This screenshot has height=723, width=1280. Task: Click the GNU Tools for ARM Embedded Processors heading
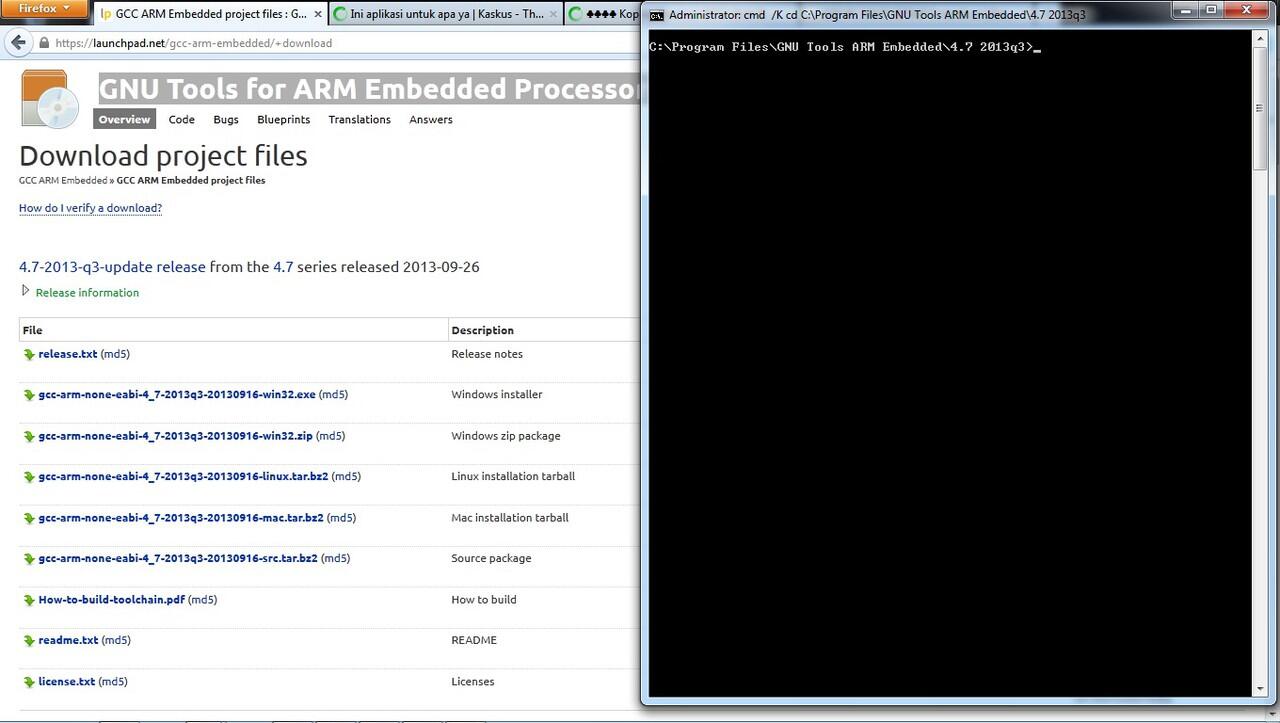click(369, 88)
